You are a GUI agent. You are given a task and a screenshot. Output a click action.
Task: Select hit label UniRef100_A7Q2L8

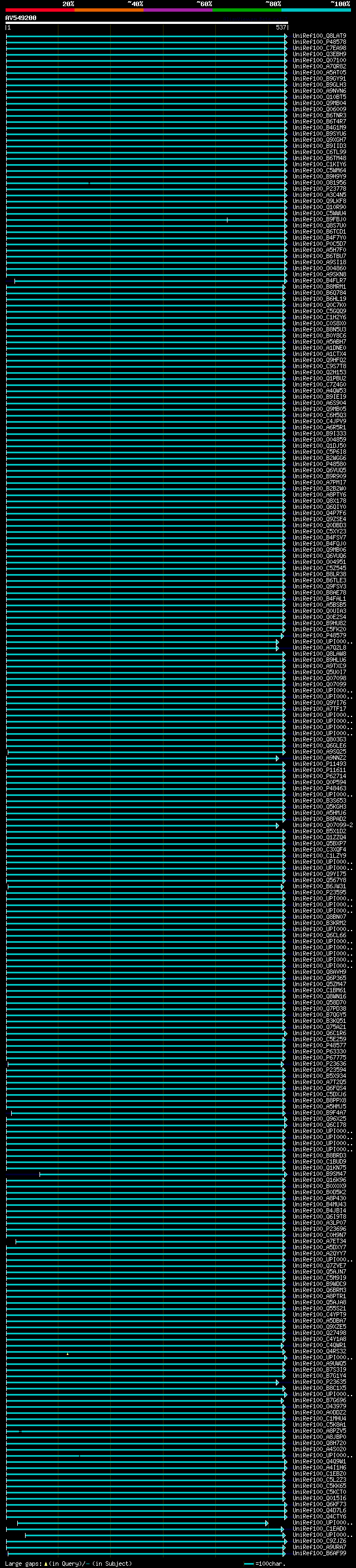pos(319,647)
